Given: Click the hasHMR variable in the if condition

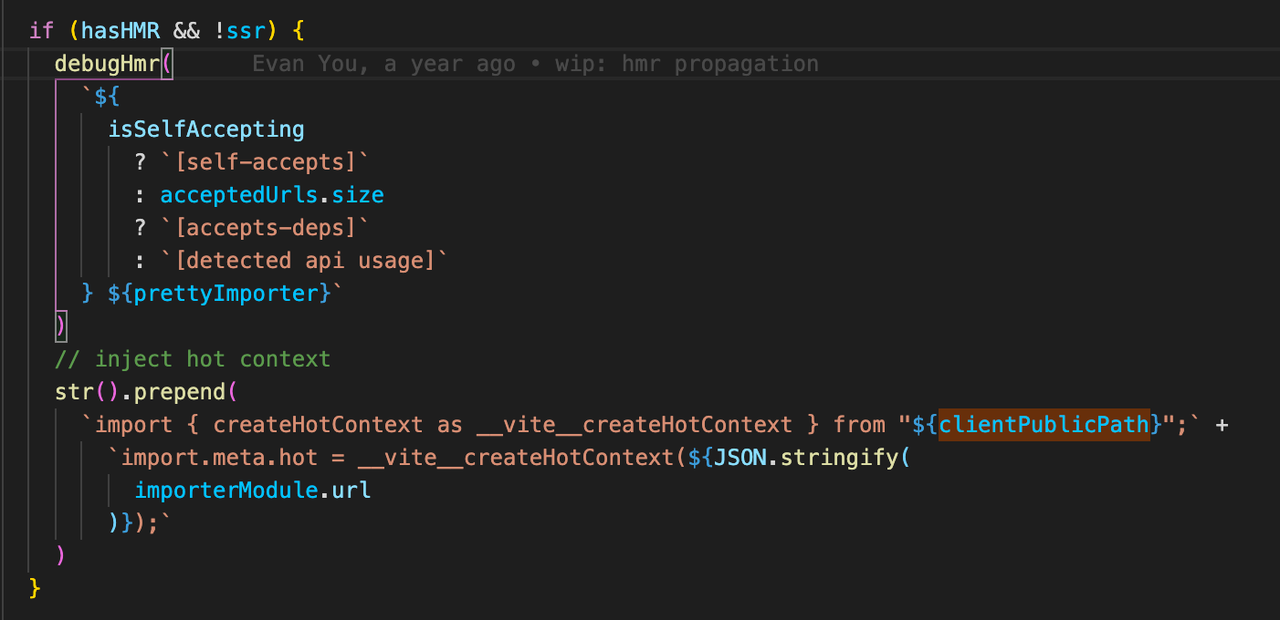Looking at the screenshot, I should click(120, 31).
